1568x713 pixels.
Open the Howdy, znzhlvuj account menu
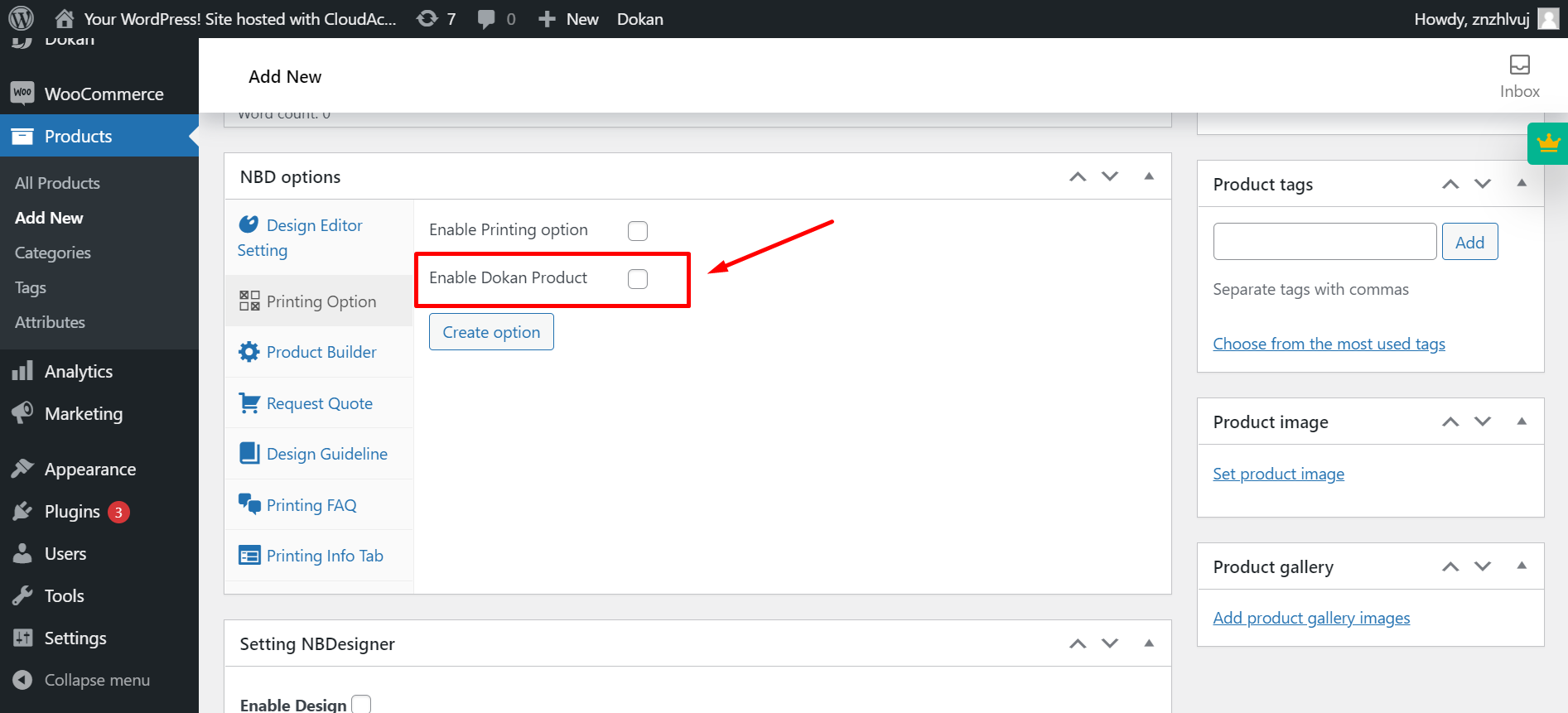[x=1486, y=19]
